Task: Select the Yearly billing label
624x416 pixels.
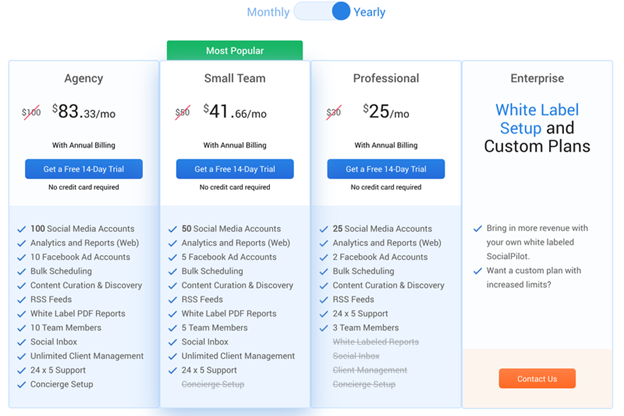Action: click(369, 13)
